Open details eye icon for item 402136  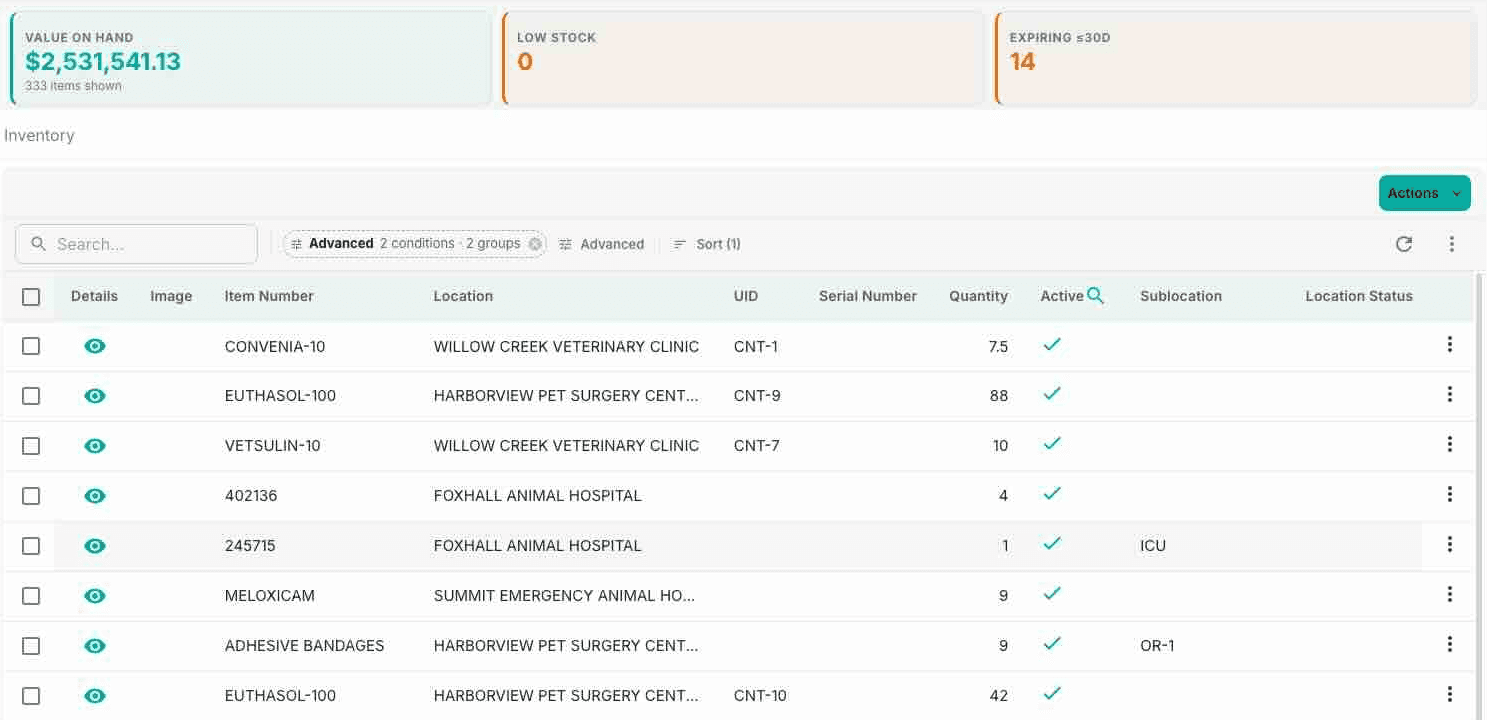coord(95,496)
